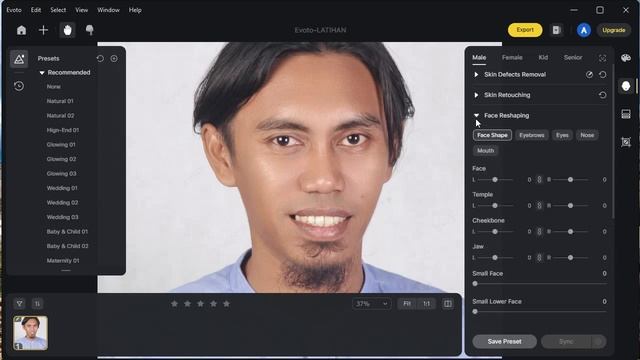Collapse the Face Reshaping section

[x=476, y=116]
